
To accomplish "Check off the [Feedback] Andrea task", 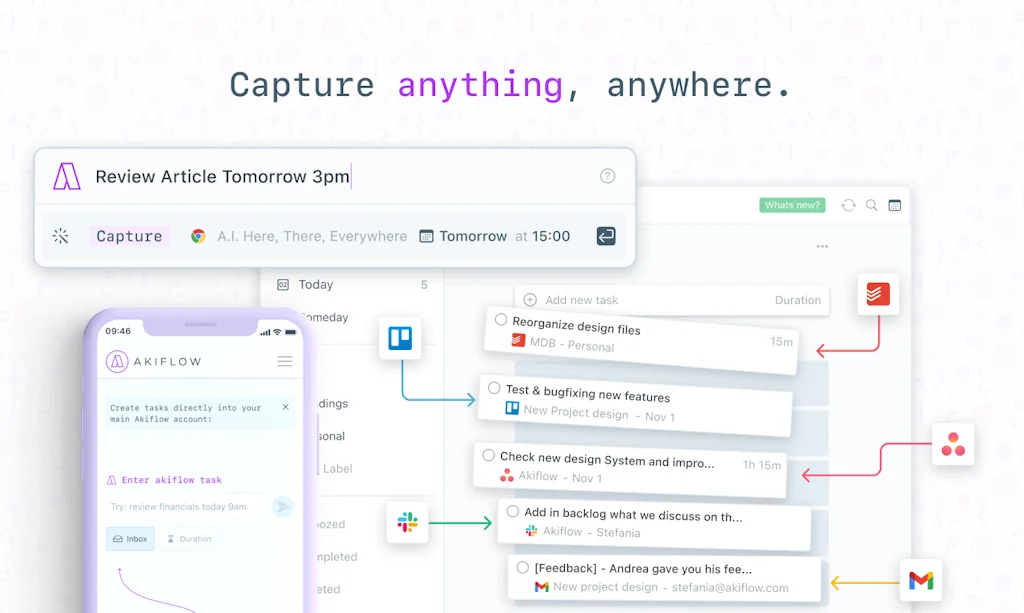I will click(x=522, y=567).
